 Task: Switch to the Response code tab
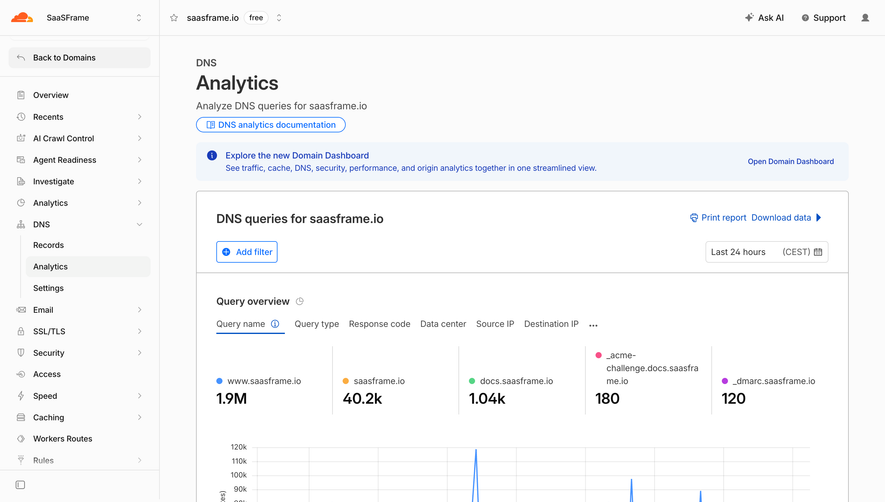(x=379, y=324)
